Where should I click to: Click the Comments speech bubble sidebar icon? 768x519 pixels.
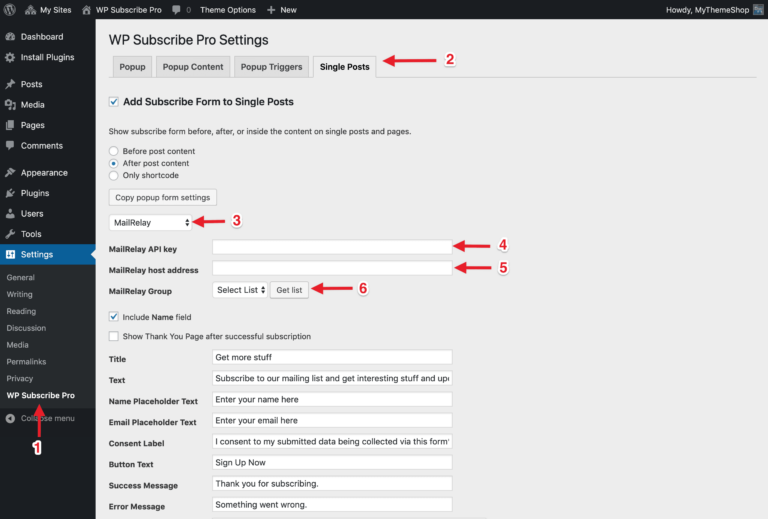(10, 145)
